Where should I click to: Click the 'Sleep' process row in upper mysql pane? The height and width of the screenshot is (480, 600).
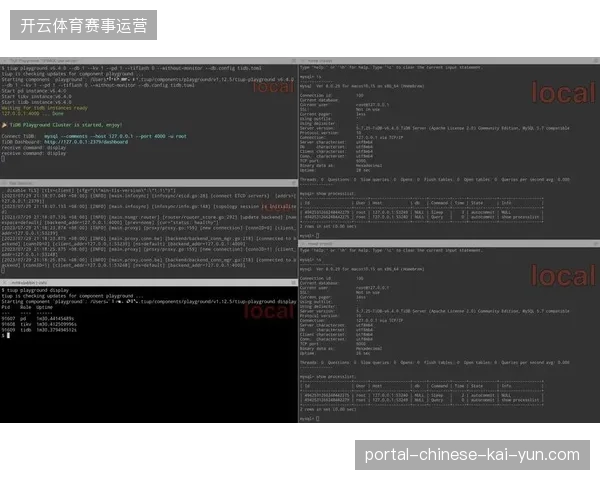pos(422,212)
